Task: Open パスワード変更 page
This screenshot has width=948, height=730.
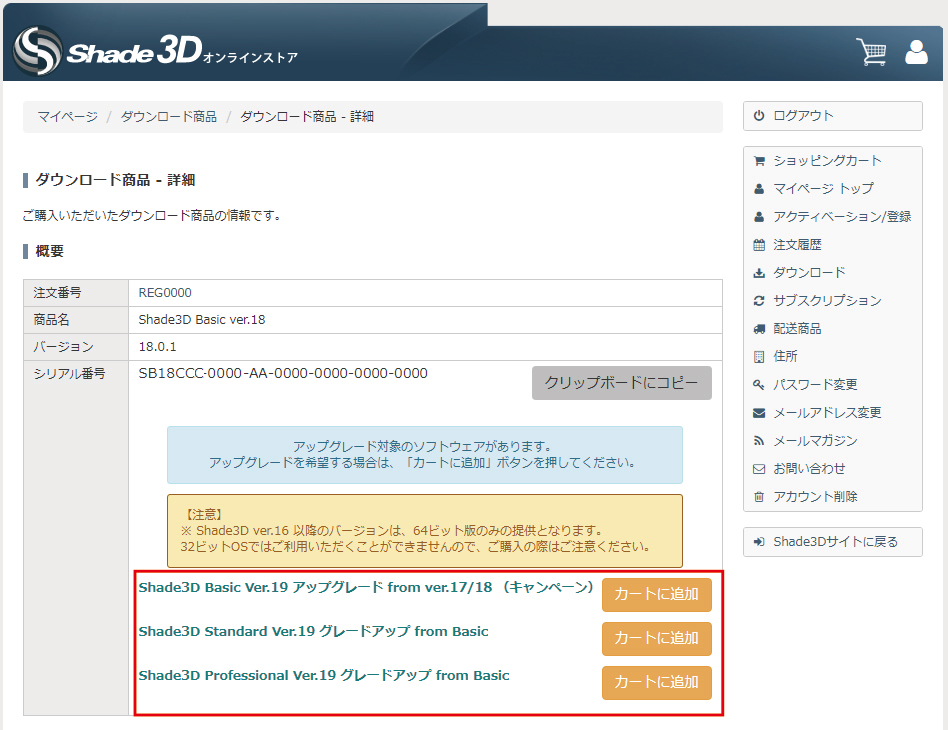Action: tap(815, 385)
